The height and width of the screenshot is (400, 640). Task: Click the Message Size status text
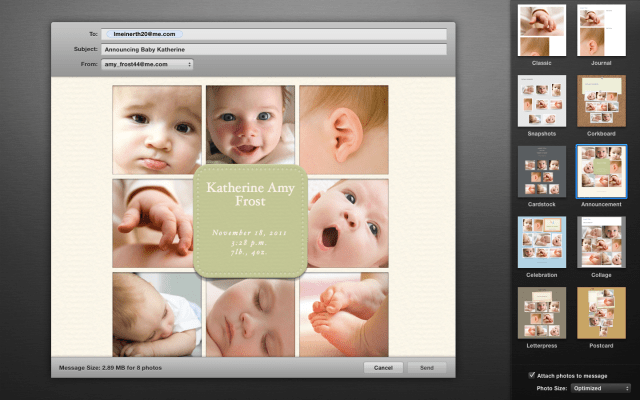110,368
